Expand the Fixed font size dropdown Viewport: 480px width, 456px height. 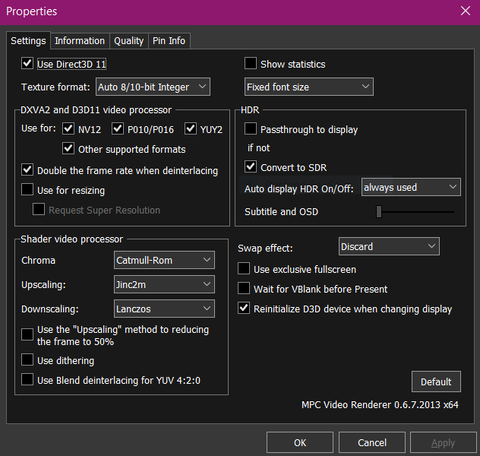[309, 87]
